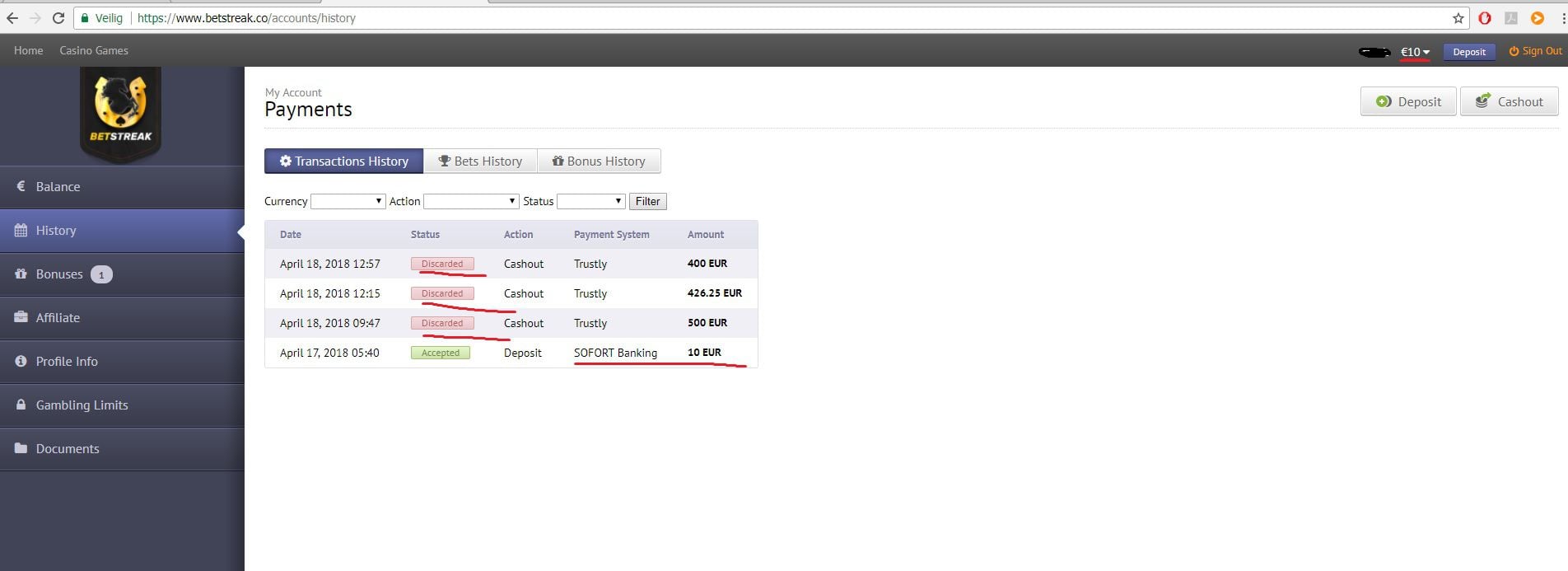
Task: Click the date April 17, 2018 05:40
Action: (329, 353)
